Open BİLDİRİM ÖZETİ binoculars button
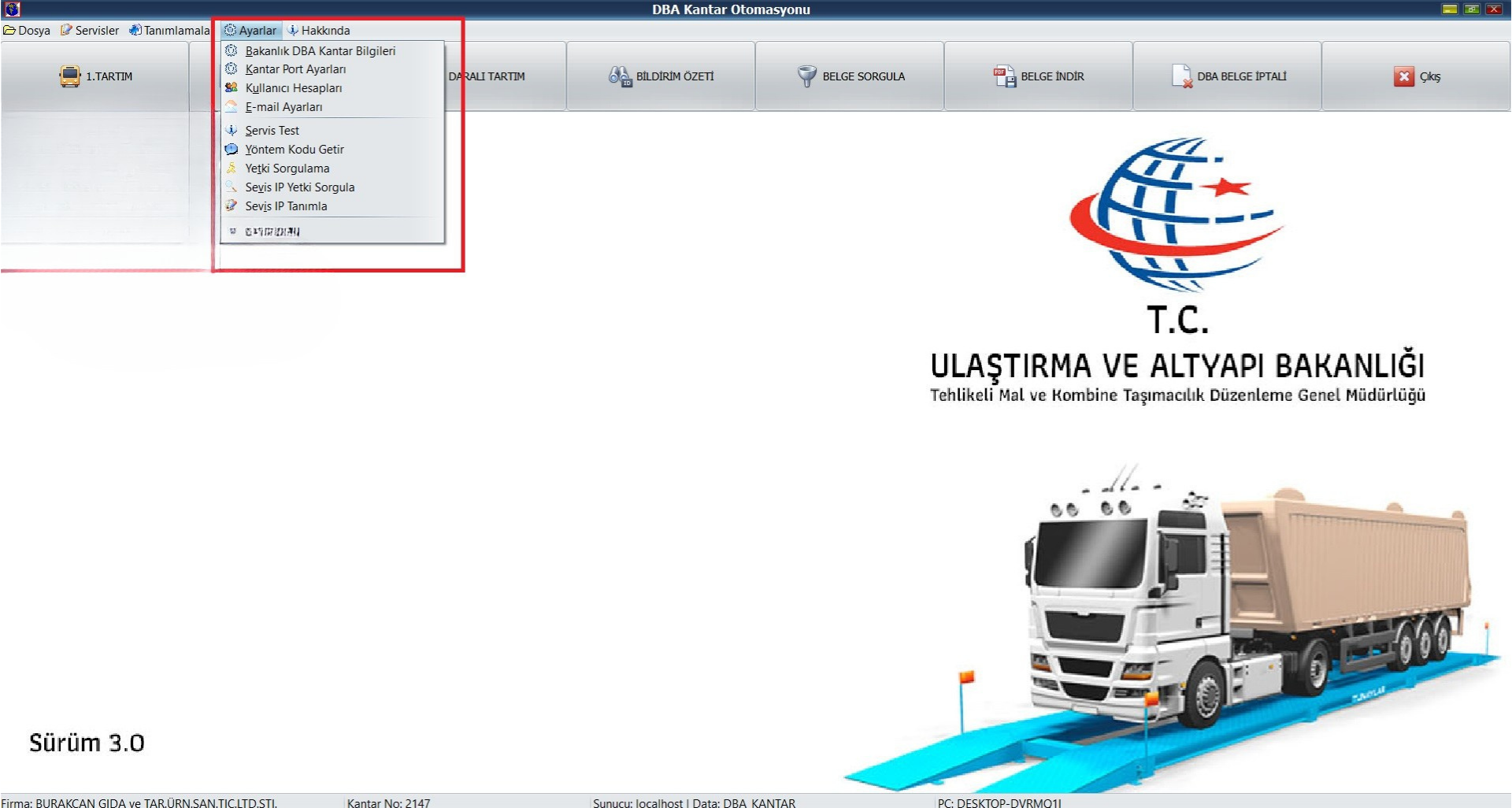The width and height of the screenshot is (1512, 808). pyautogui.click(x=661, y=76)
